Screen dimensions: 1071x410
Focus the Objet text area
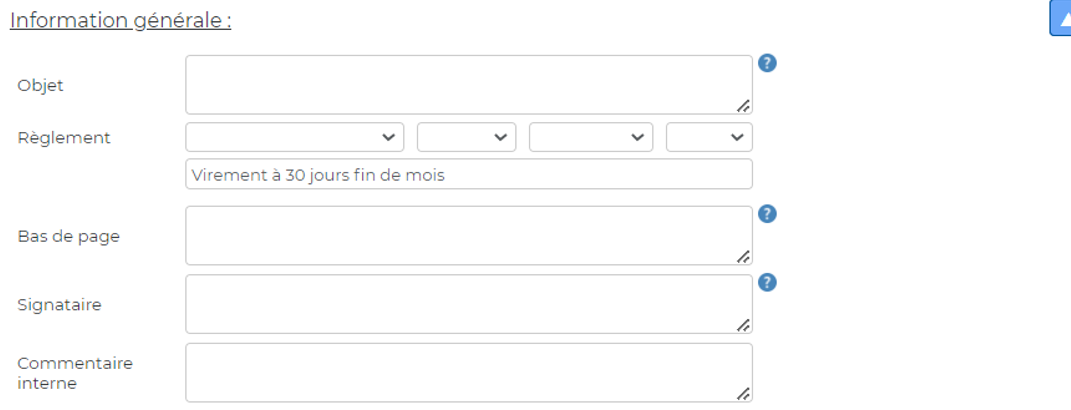pyautogui.click(x=469, y=85)
